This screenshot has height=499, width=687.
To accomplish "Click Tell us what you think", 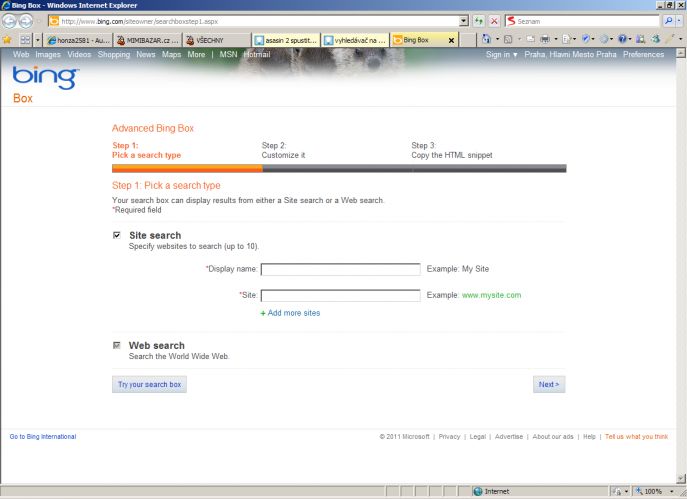I will pos(637,436).
